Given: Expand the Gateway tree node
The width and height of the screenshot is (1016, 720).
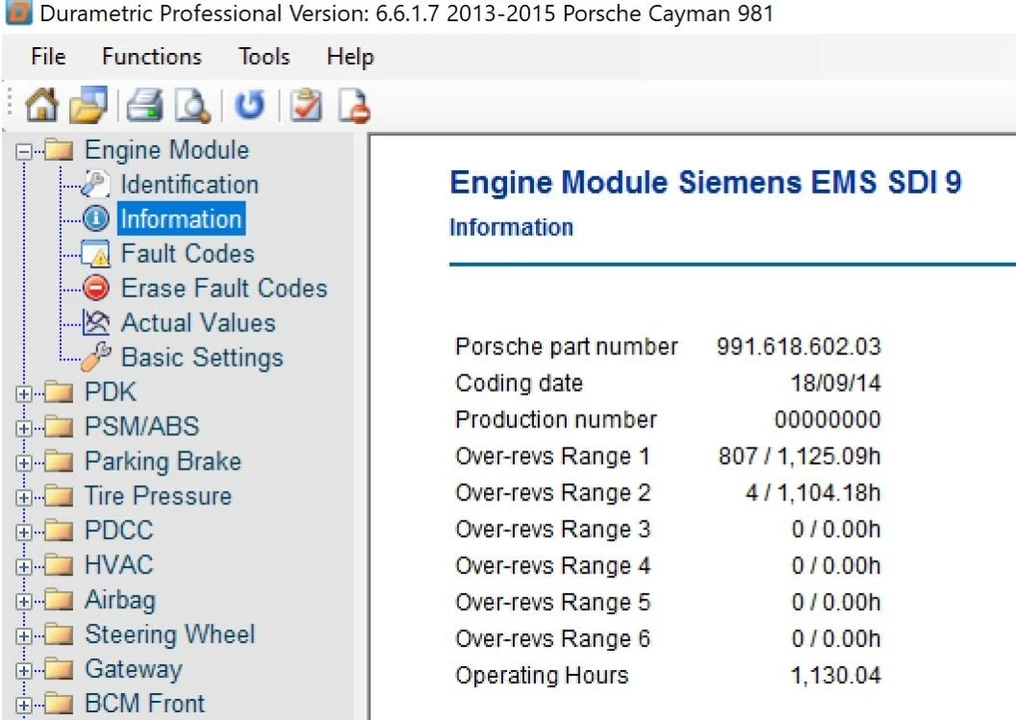Looking at the screenshot, I should pos(24,671).
